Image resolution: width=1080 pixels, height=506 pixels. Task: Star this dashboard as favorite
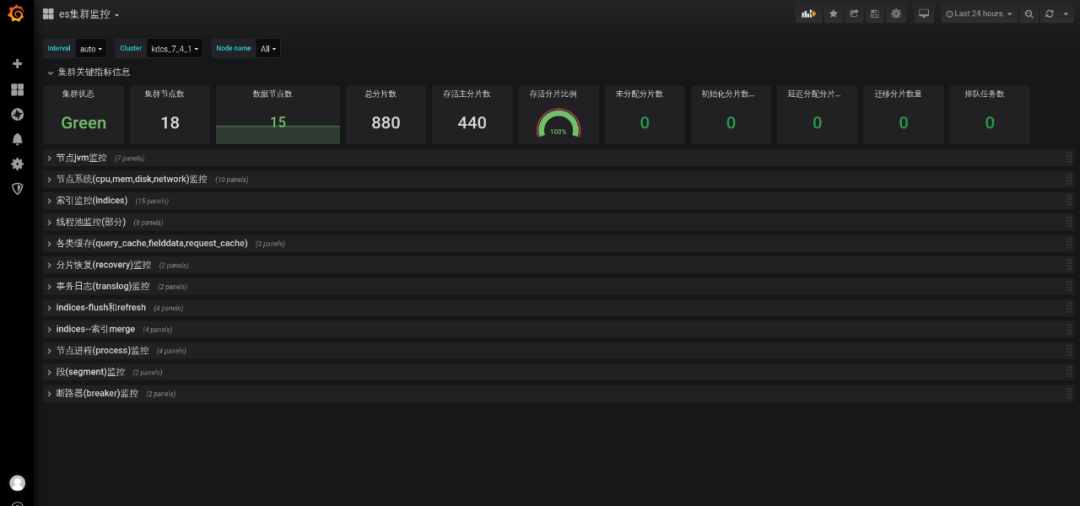coord(833,14)
